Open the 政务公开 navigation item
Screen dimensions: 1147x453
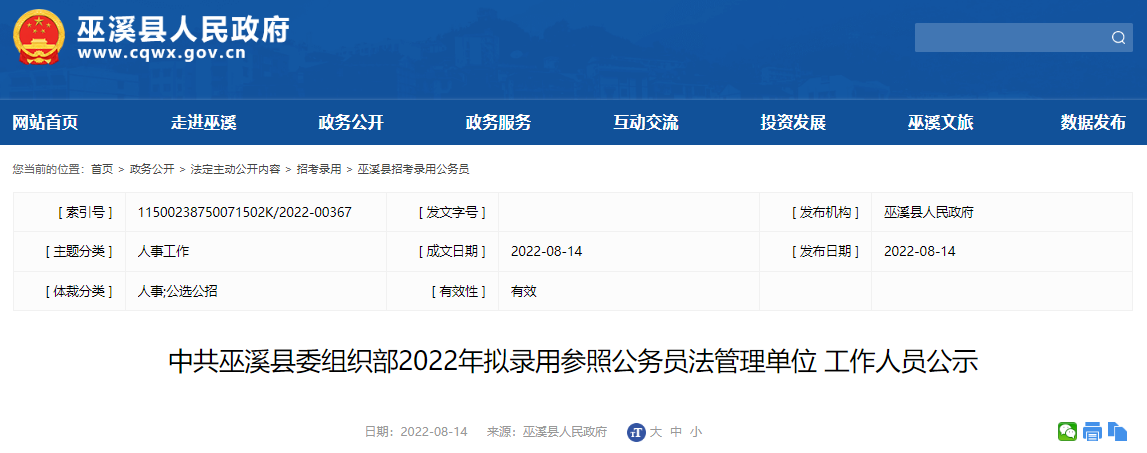point(351,123)
